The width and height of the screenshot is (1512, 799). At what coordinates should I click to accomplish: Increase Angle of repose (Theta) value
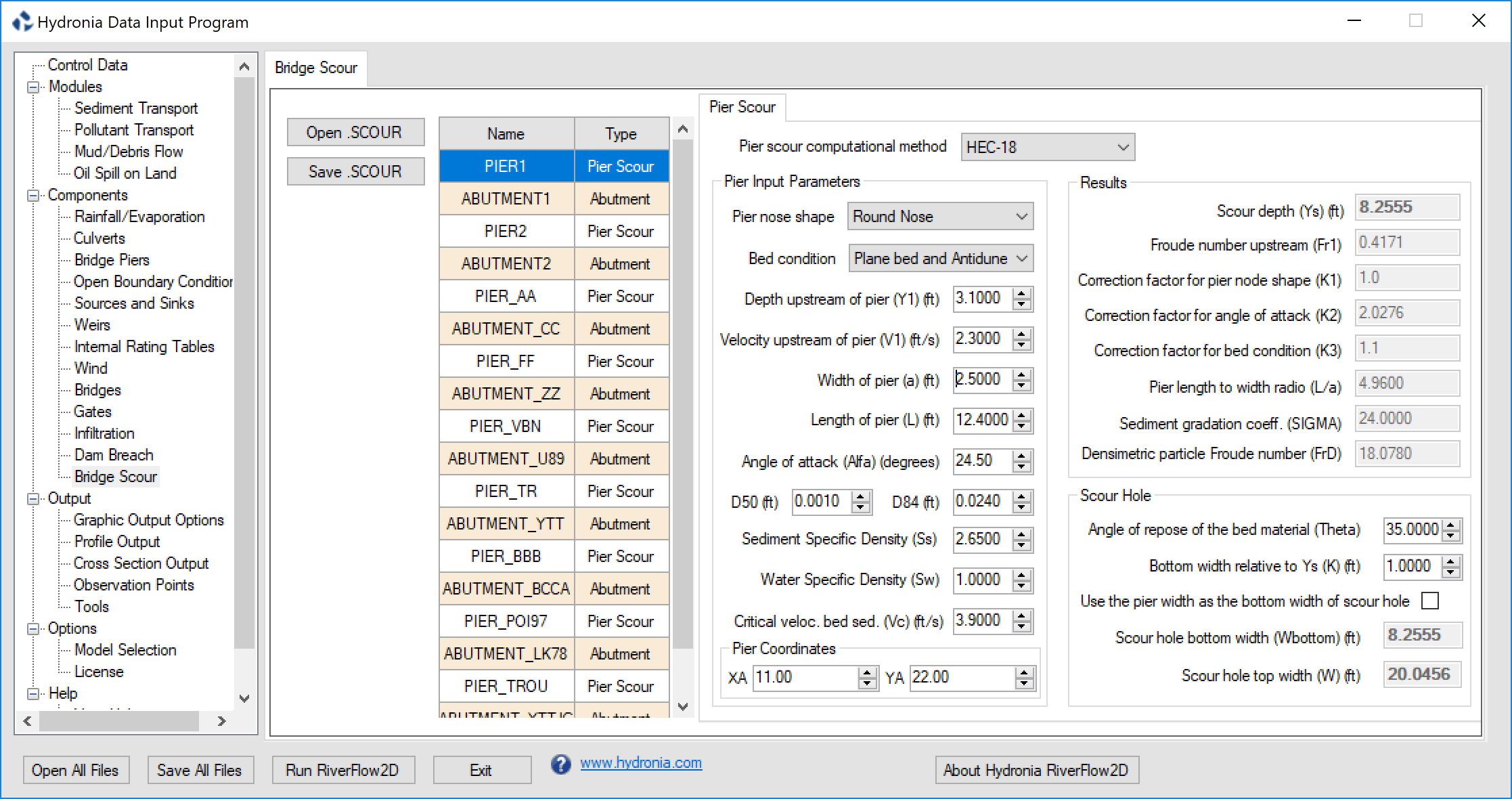pos(1450,525)
